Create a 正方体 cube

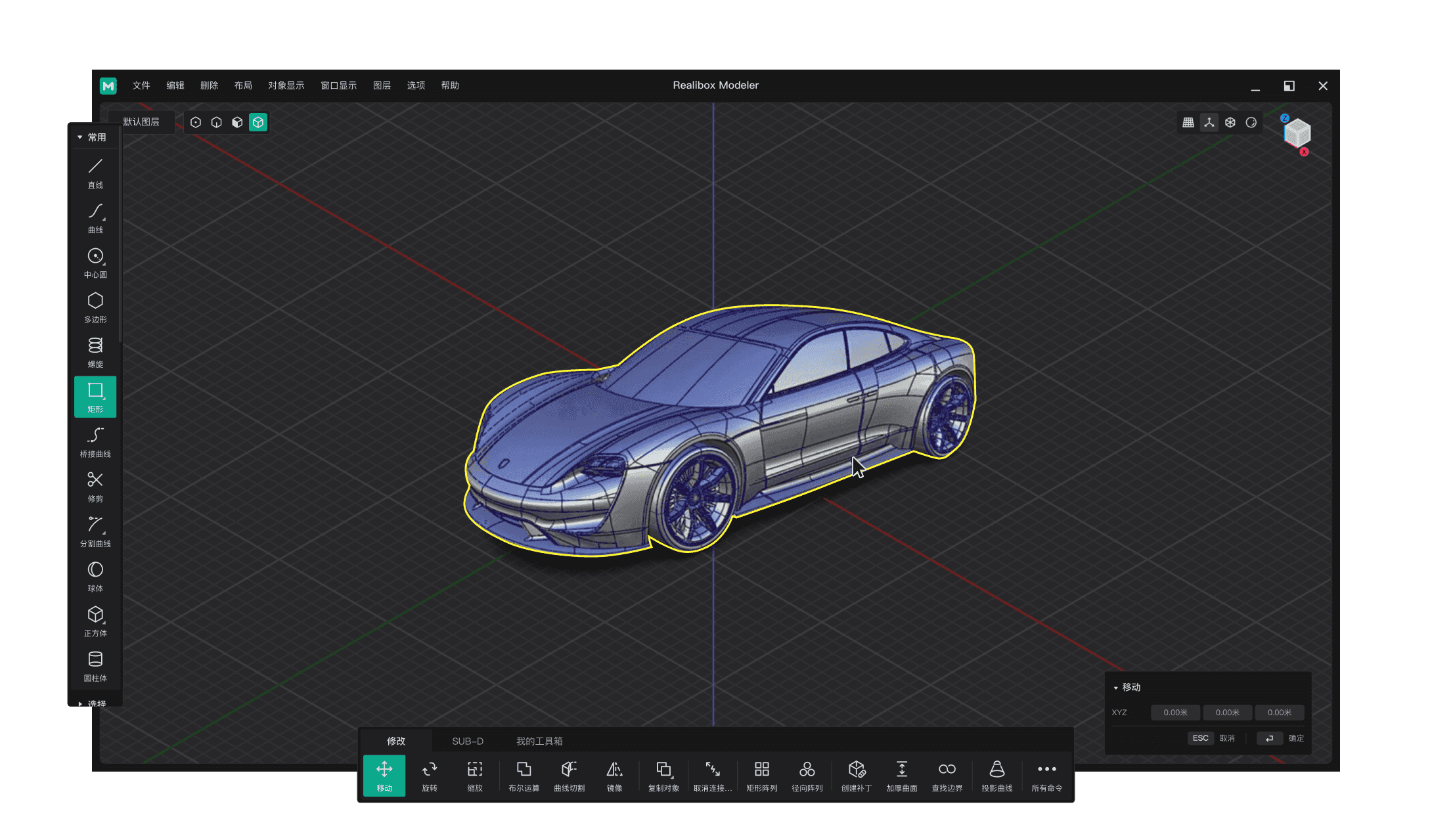(x=95, y=621)
